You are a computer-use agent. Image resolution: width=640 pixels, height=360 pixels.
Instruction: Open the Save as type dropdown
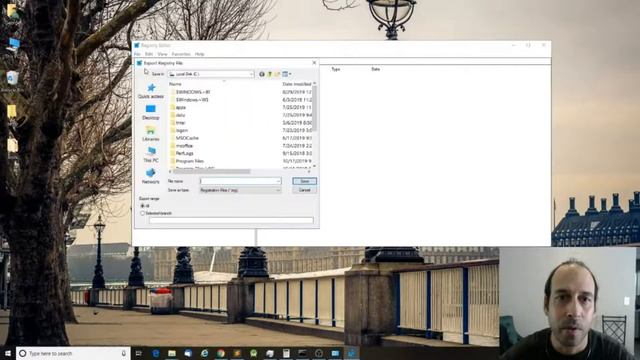click(x=278, y=190)
